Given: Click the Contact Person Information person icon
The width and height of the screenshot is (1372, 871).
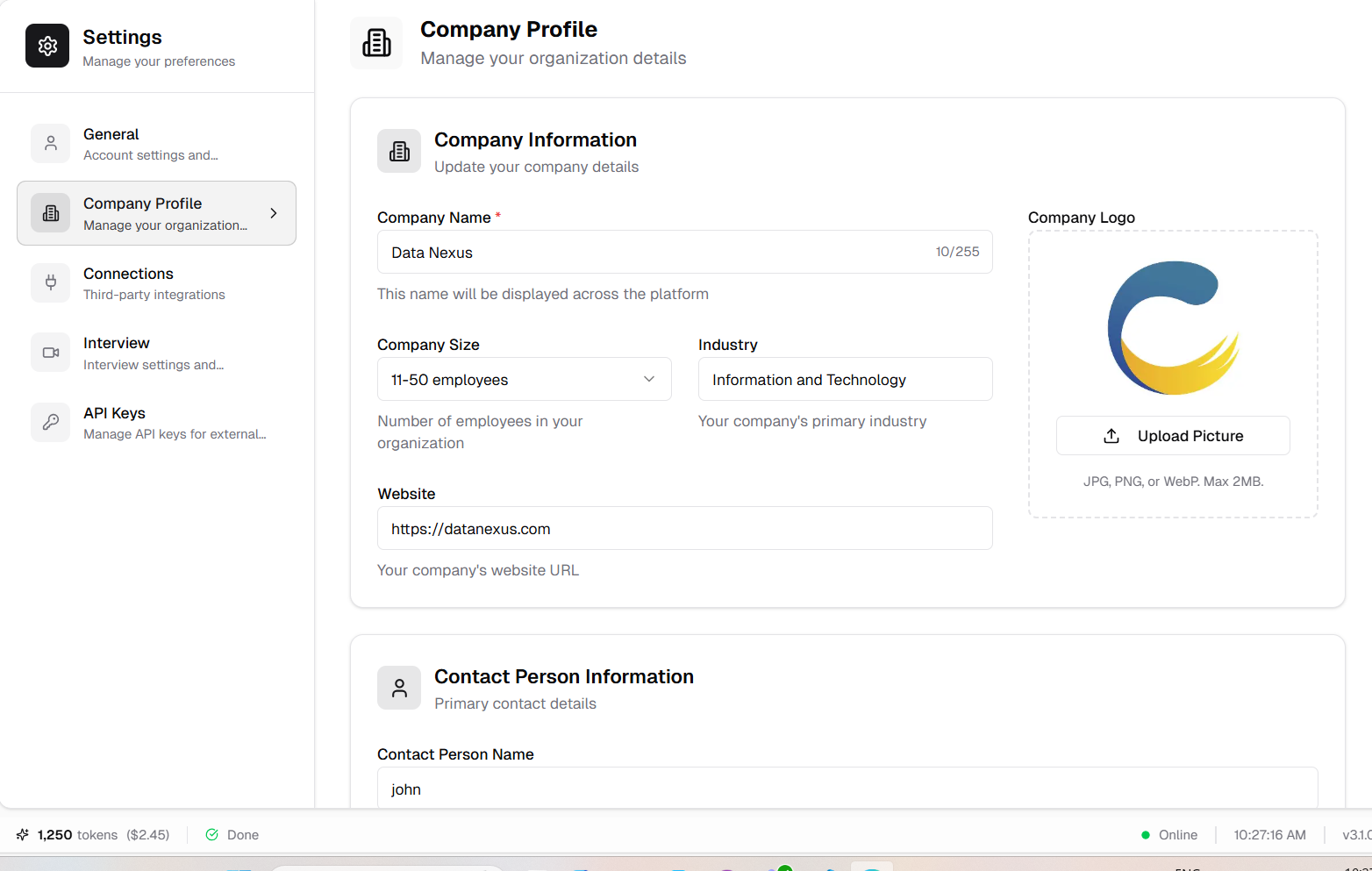Looking at the screenshot, I should click(399, 688).
